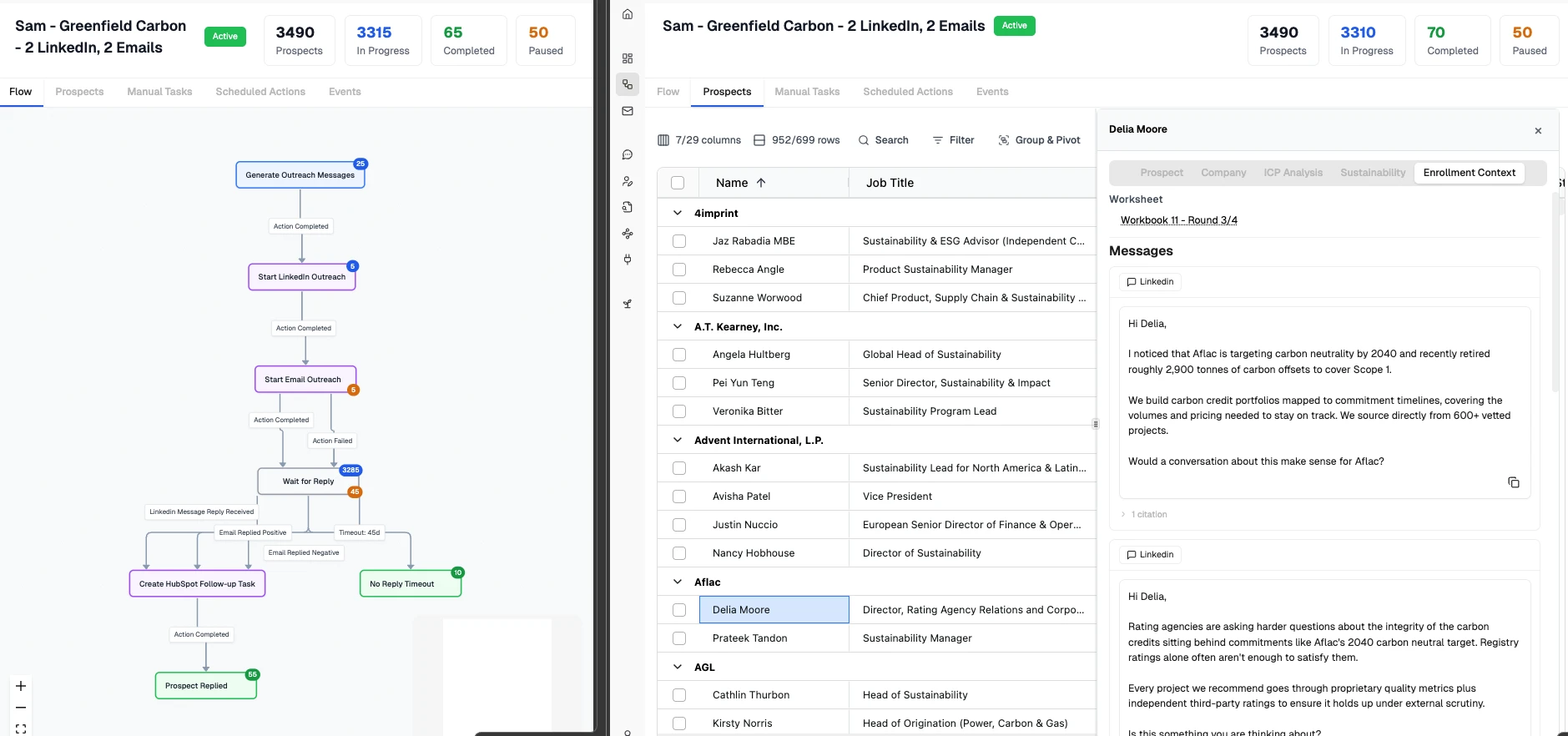Select the Delia Moore row checkbox
The width and height of the screenshot is (1568, 736).
(x=679, y=610)
